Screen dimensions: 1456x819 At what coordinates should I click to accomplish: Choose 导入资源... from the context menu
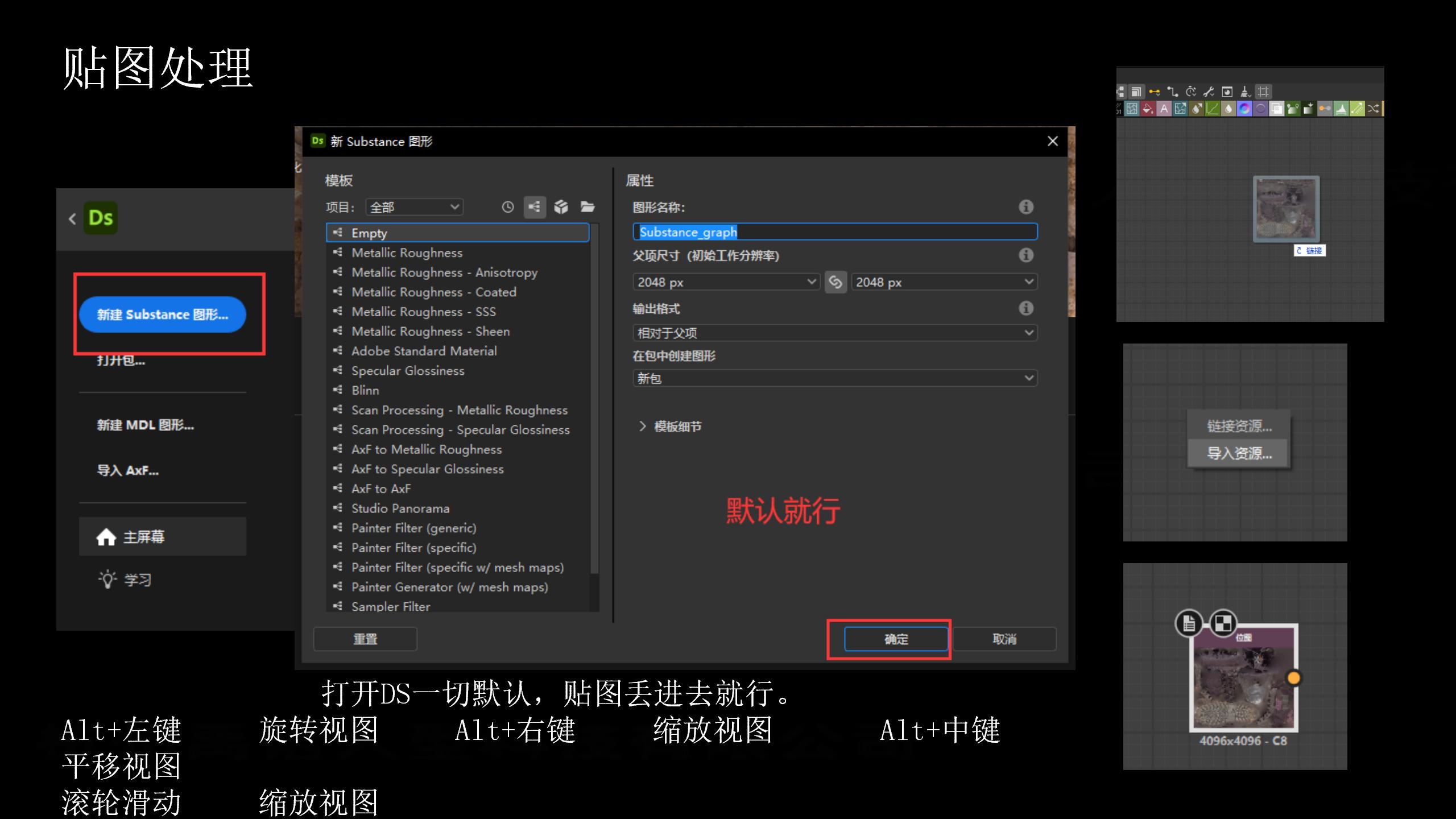click(1239, 453)
